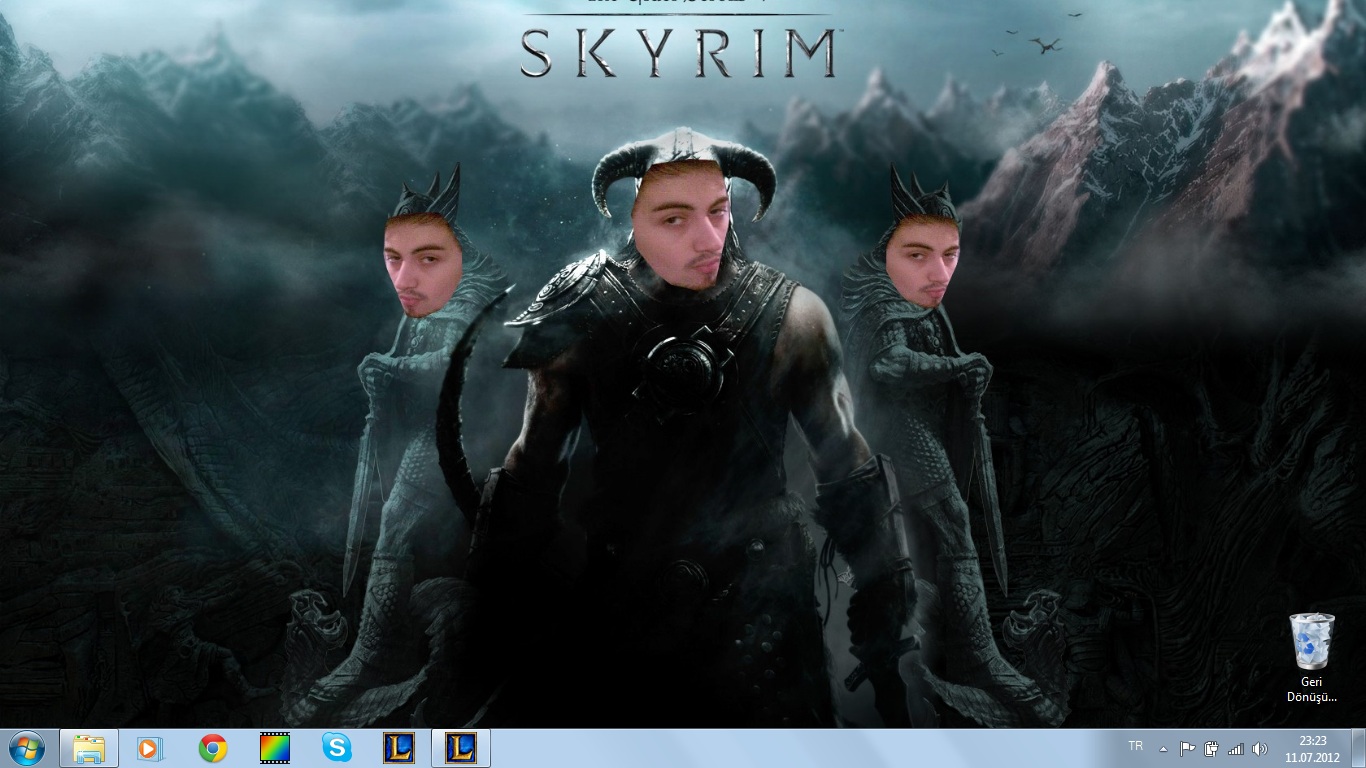Click the unhighlighted League of Legends icon
The width and height of the screenshot is (1366, 768).
pyautogui.click(x=398, y=748)
